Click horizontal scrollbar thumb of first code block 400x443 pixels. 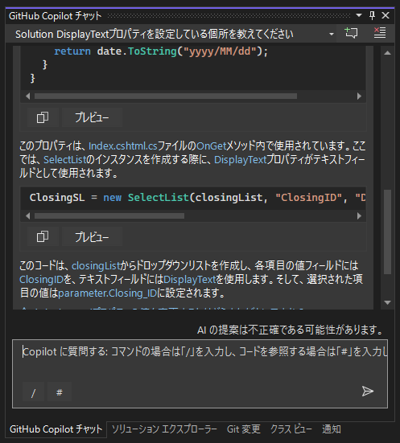coord(166,96)
